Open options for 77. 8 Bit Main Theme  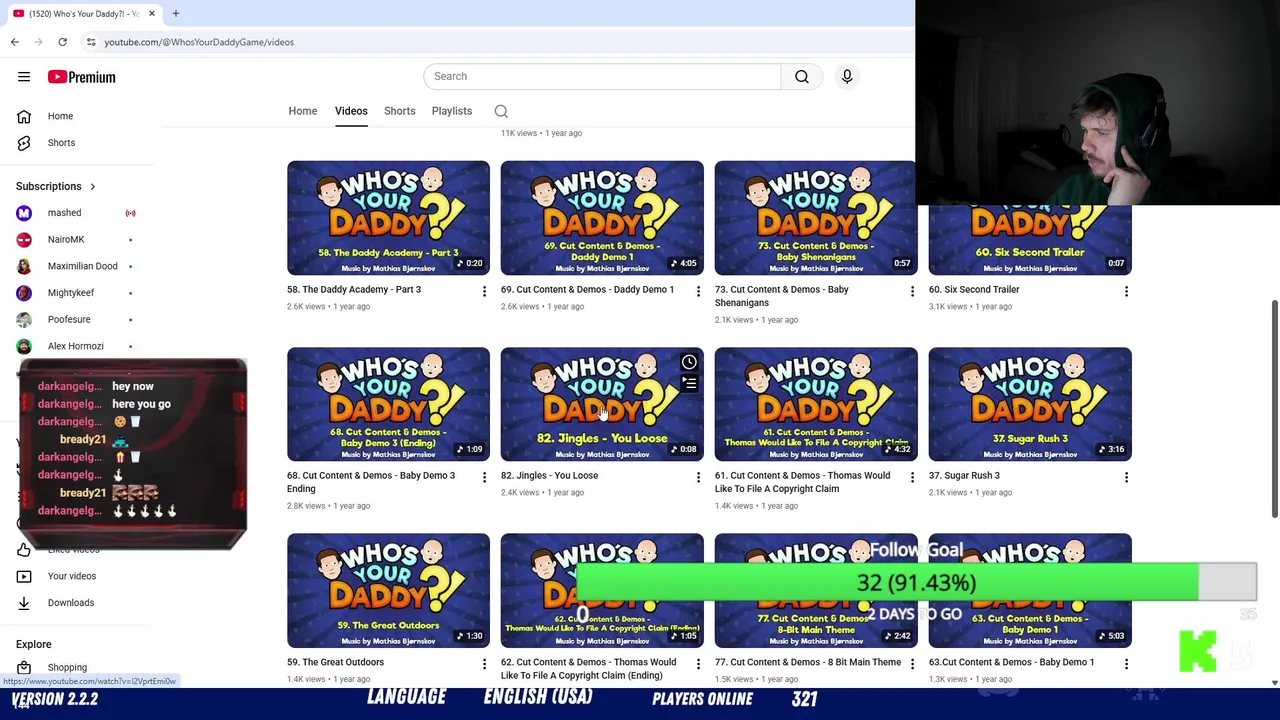point(912,663)
